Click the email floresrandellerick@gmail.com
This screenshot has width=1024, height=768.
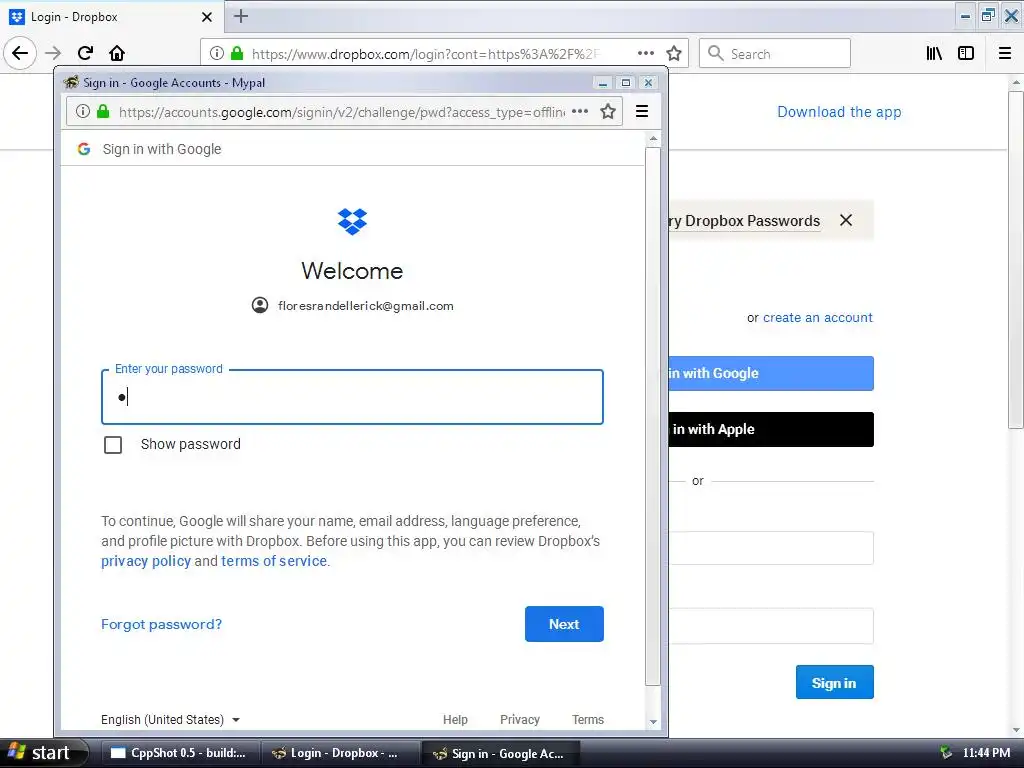pyautogui.click(x=366, y=306)
